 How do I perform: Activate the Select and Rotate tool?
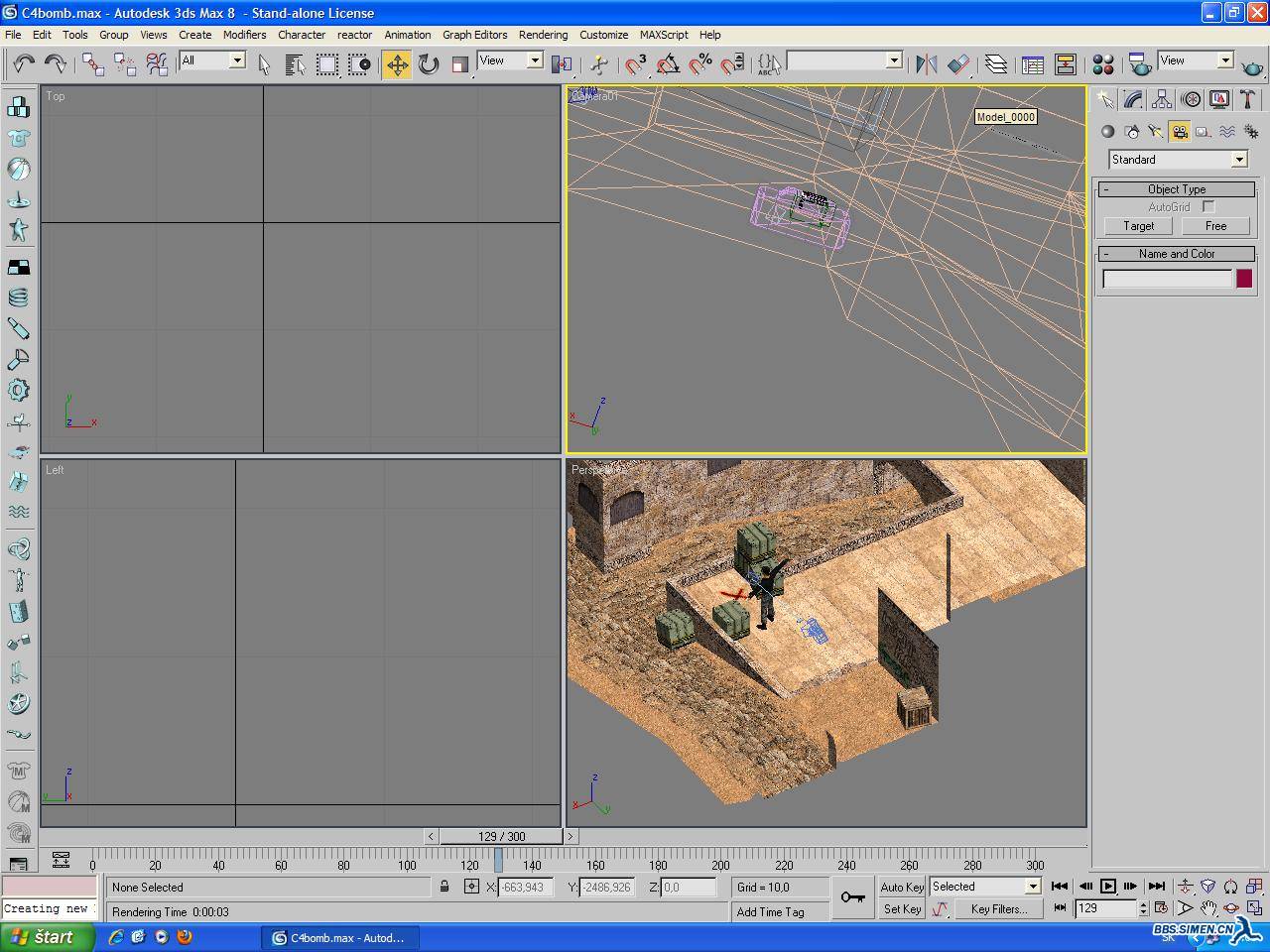[429, 64]
